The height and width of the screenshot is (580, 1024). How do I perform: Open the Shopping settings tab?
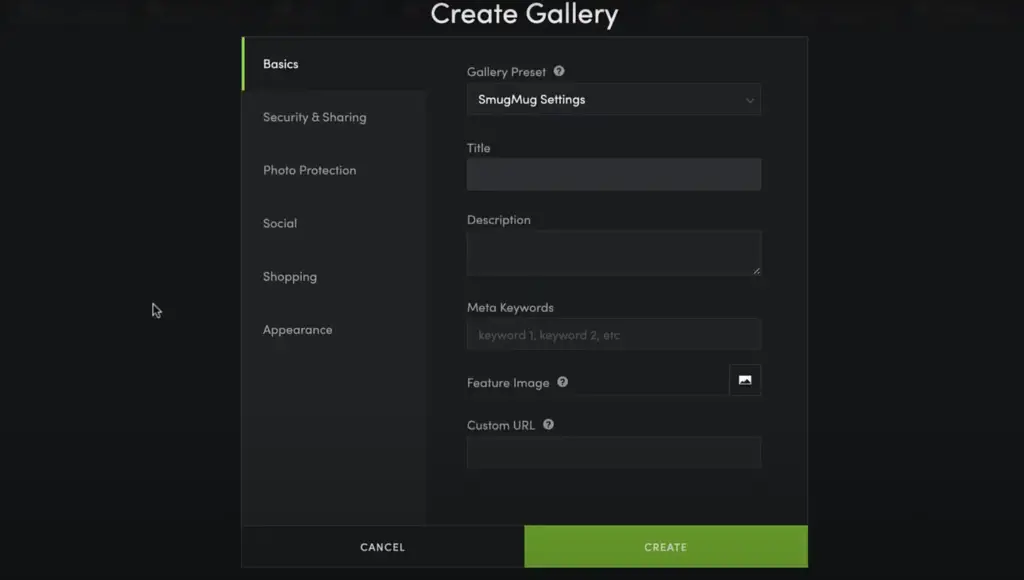pos(290,277)
